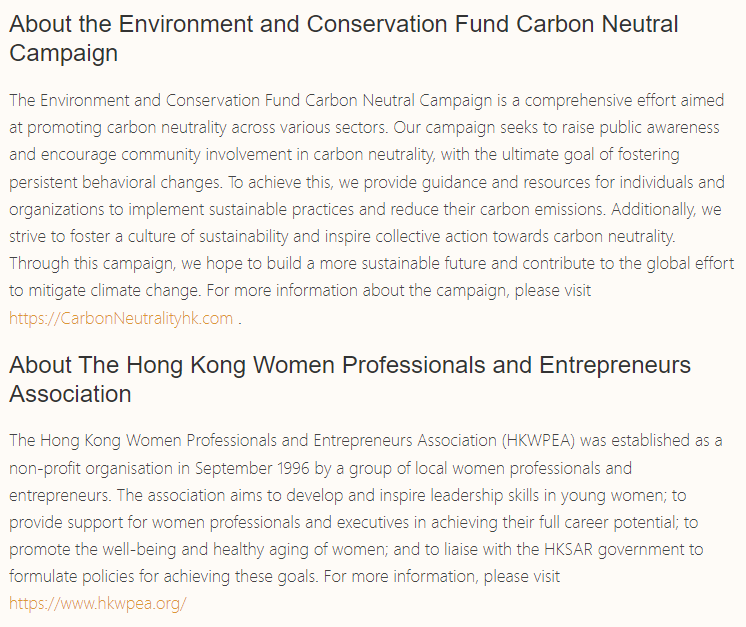The image size is (746, 627).
Task: Click the word 'Association' in second heading
Action: click(x=70, y=394)
